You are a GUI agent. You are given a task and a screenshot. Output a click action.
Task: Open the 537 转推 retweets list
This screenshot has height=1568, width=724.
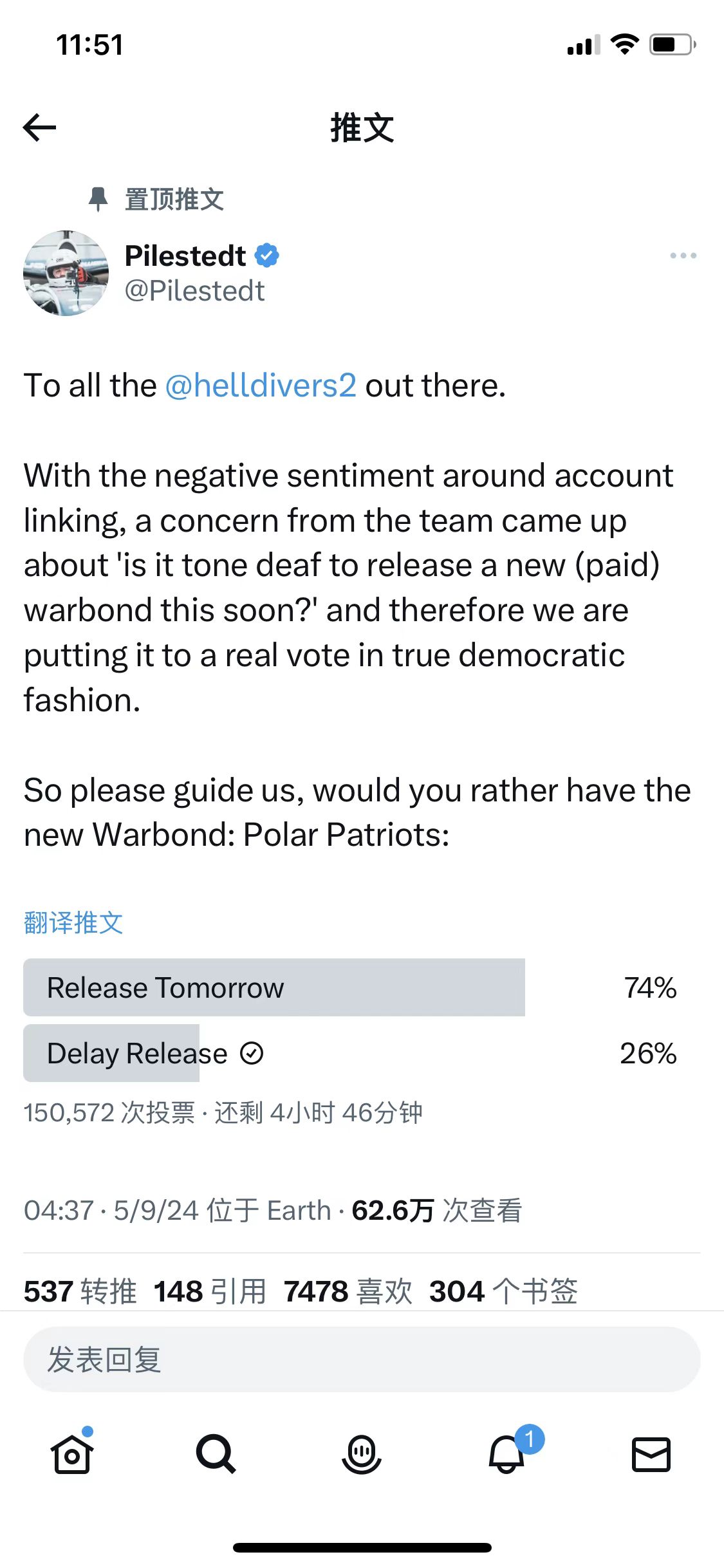pyautogui.click(x=80, y=1291)
